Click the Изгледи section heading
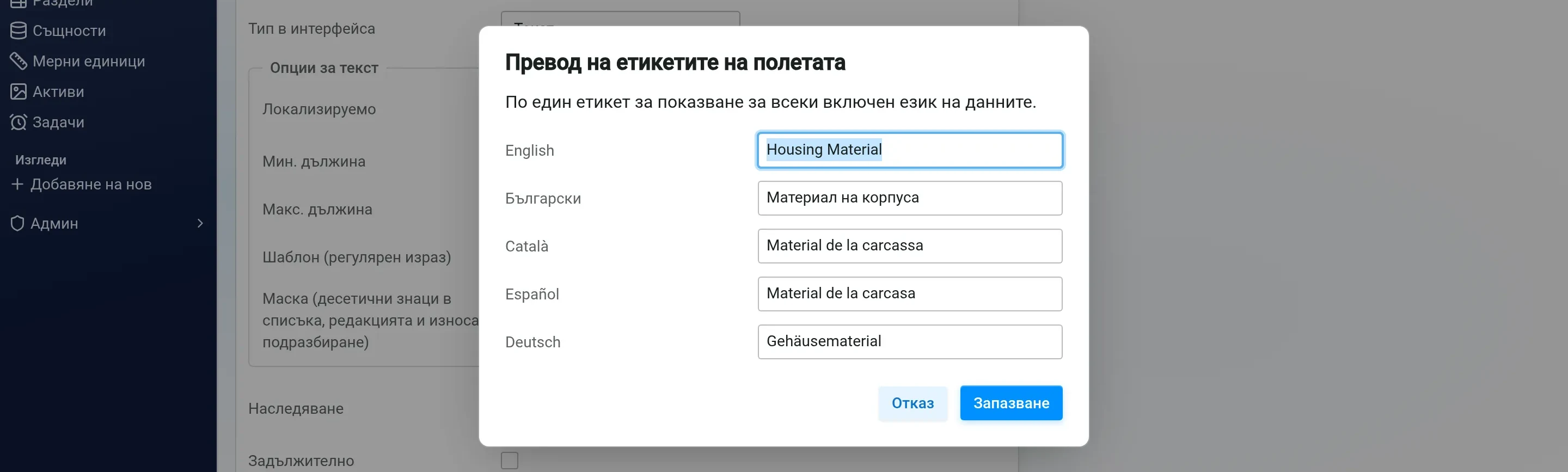The width and height of the screenshot is (1568, 472). [41, 160]
